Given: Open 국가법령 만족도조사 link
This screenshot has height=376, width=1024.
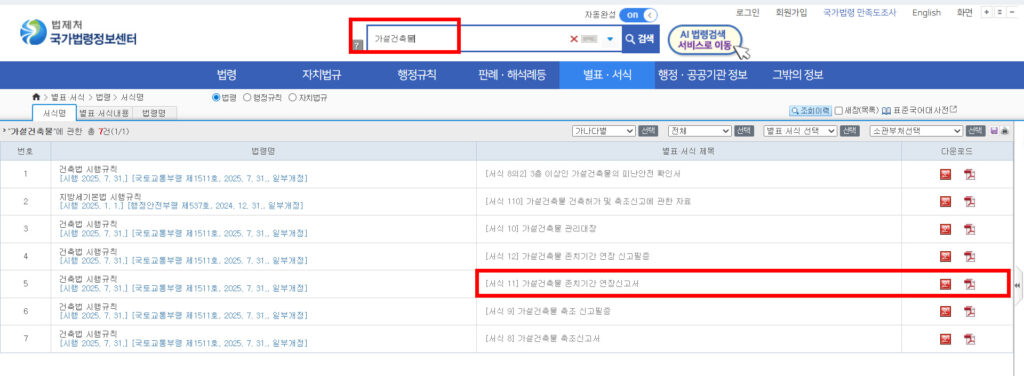Looking at the screenshot, I should 859,12.
